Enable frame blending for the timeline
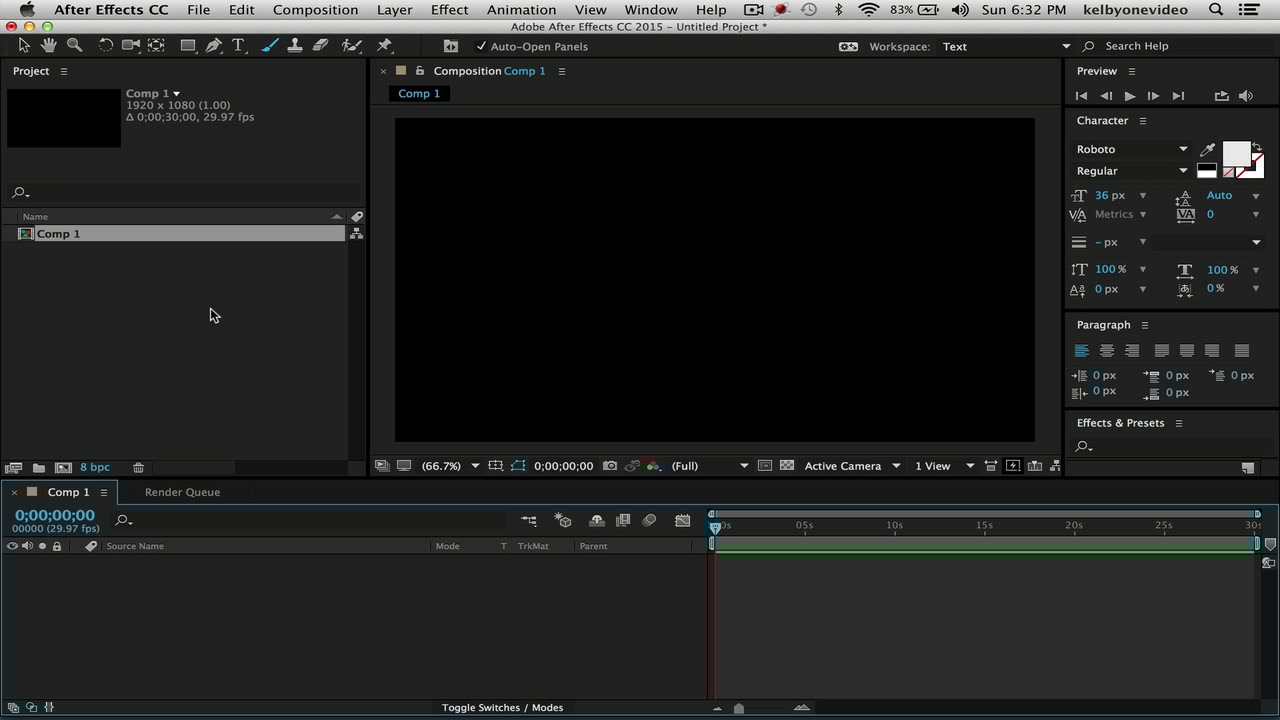 [x=623, y=520]
